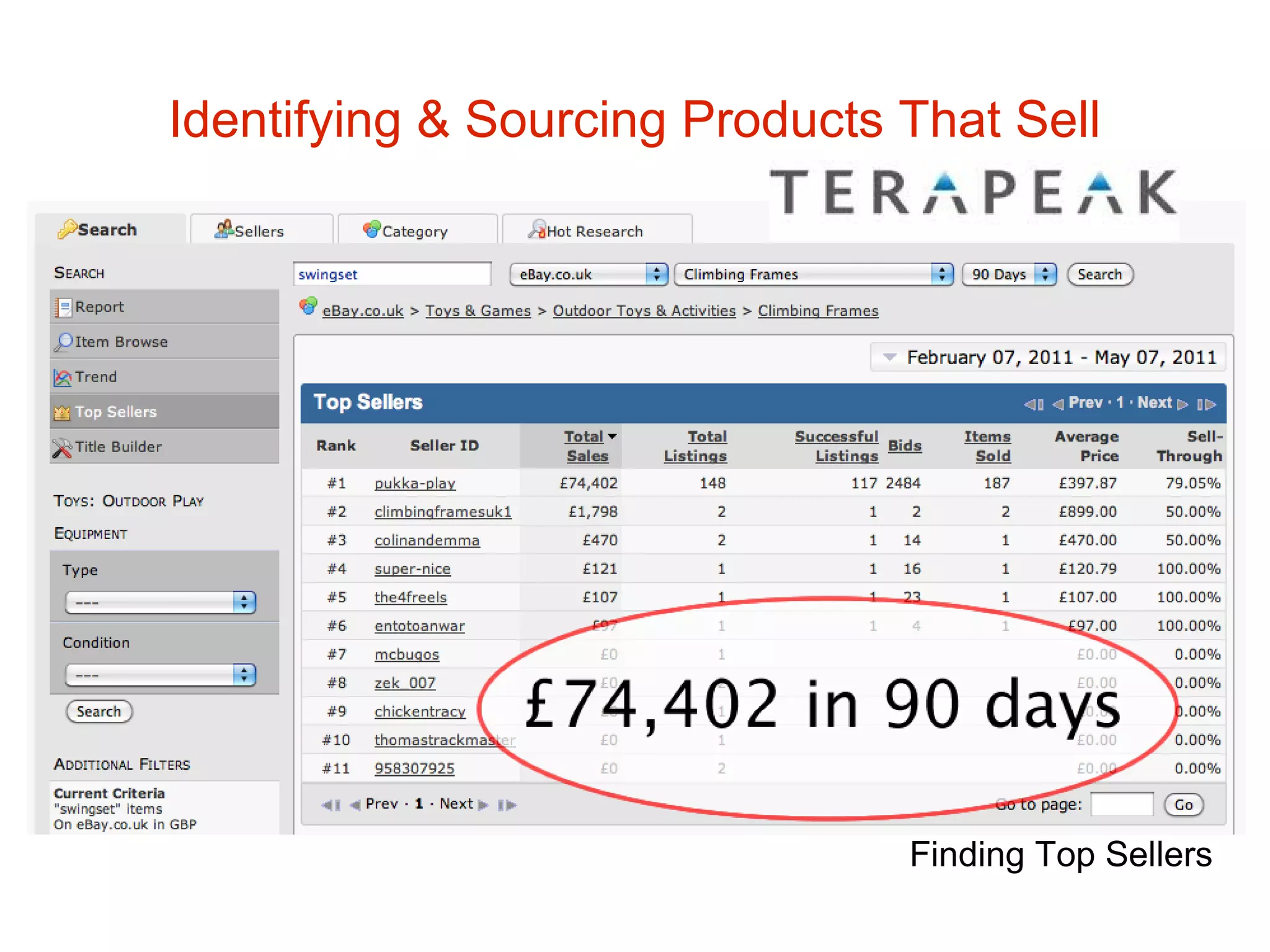
Task: Open the Trend sidebar item
Action: (x=164, y=376)
